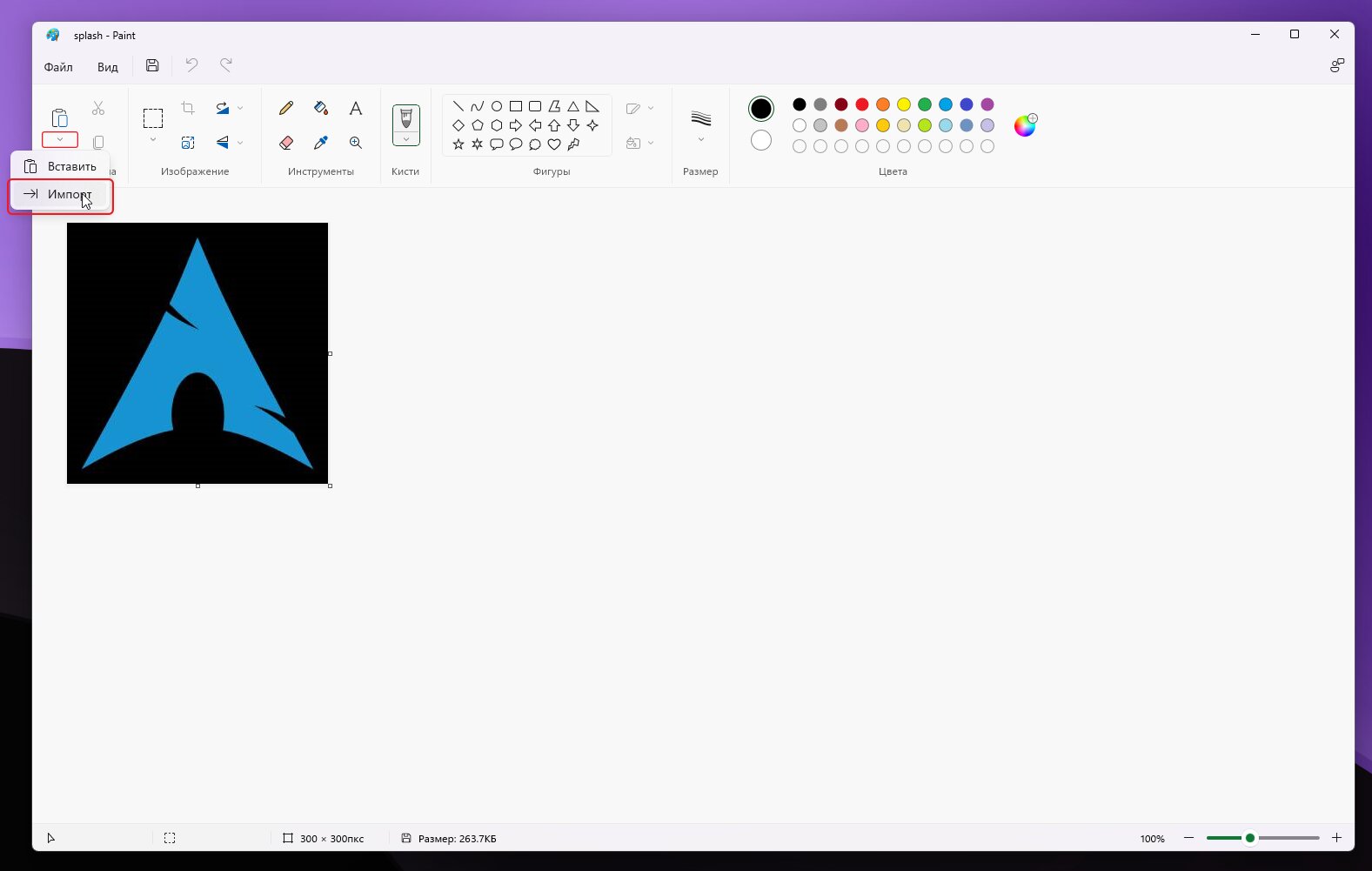Expand the paste options chevron
Image resolution: width=1372 pixels, height=871 pixels.
pyautogui.click(x=60, y=139)
